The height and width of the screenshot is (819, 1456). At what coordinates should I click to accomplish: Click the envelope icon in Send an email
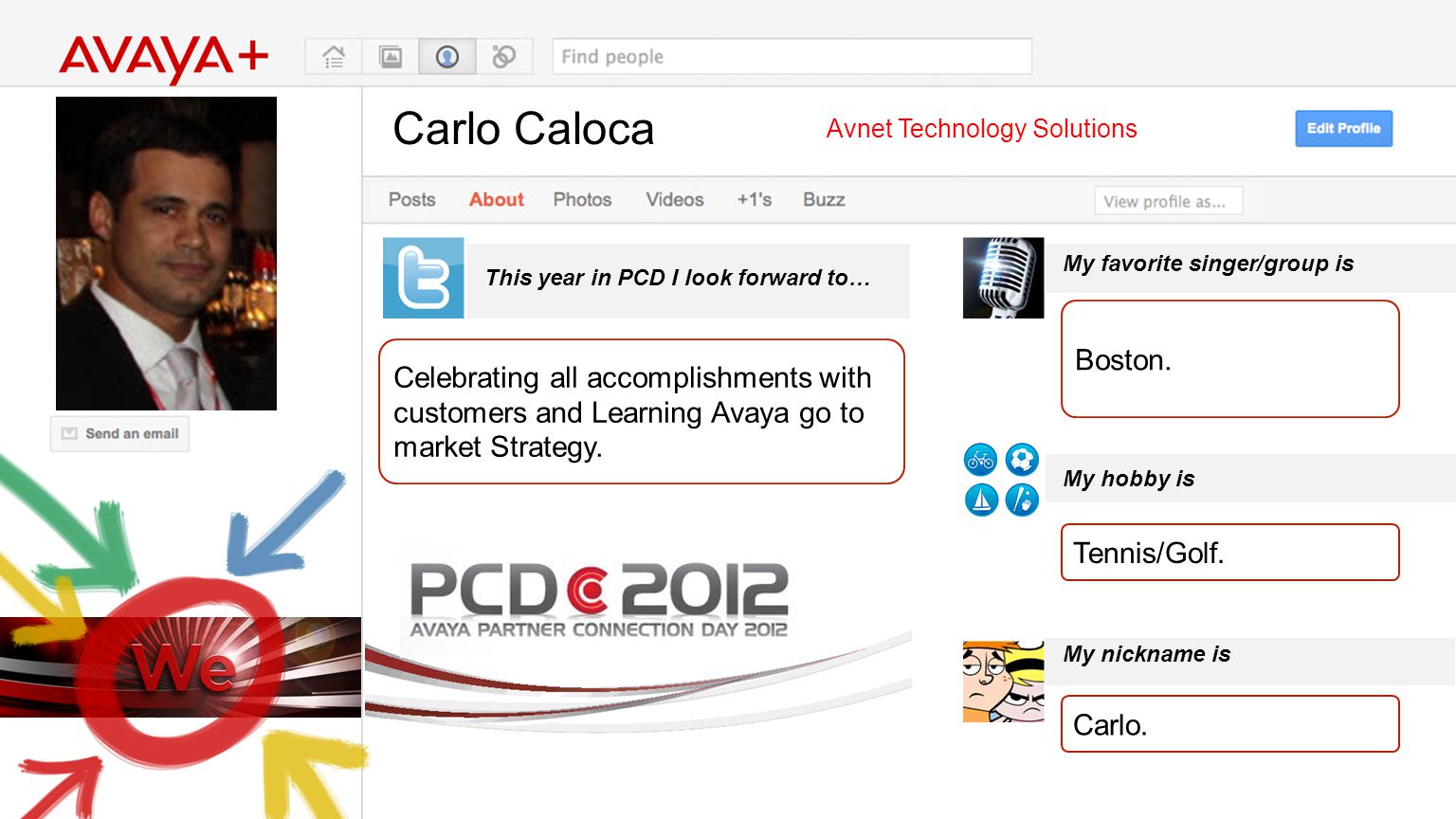pyautogui.click(x=69, y=433)
